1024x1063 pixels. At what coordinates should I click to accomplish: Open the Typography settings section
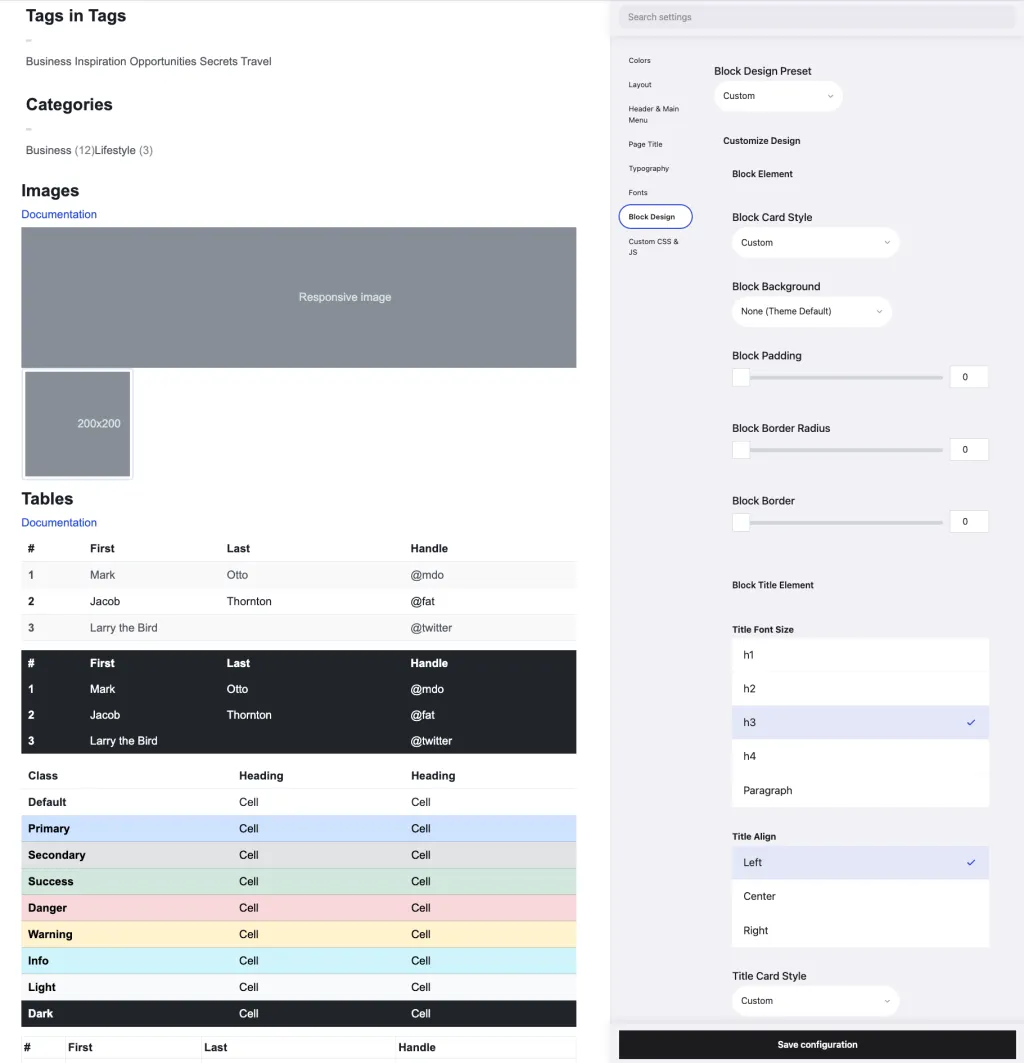649,168
